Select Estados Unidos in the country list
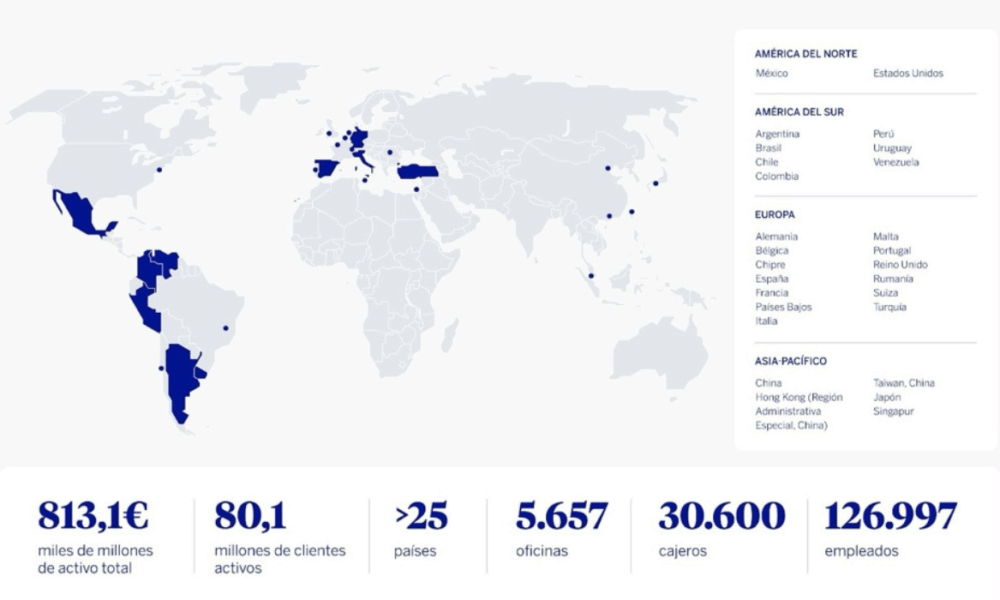The width and height of the screenshot is (1000, 600). click(908, 73)
